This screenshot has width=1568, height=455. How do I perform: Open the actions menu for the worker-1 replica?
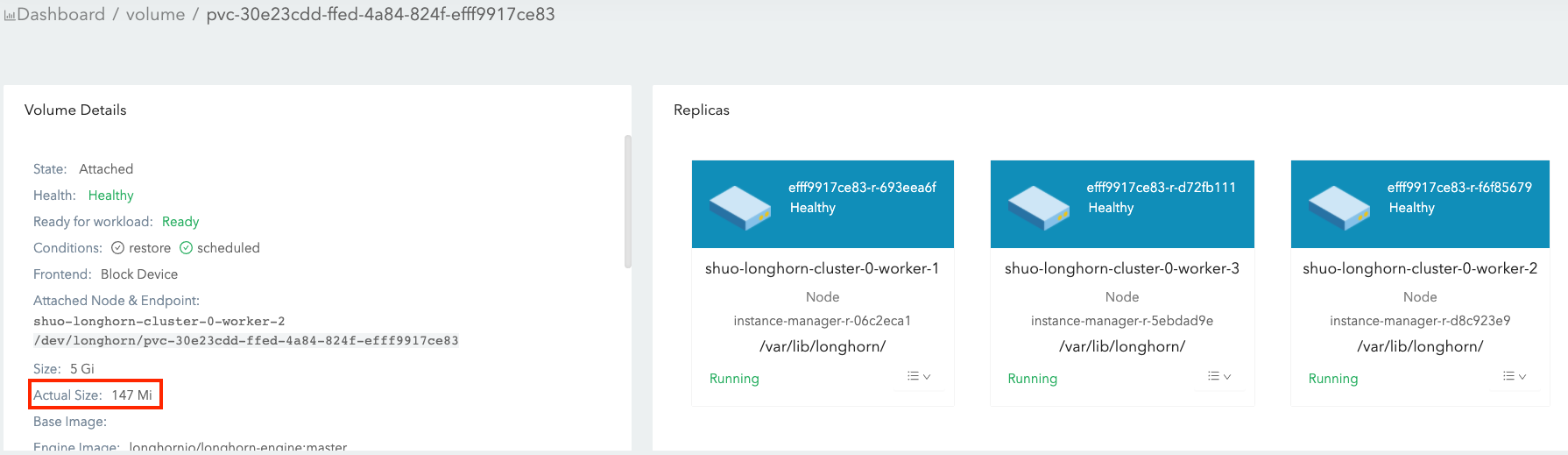click(x=919, y=377)
